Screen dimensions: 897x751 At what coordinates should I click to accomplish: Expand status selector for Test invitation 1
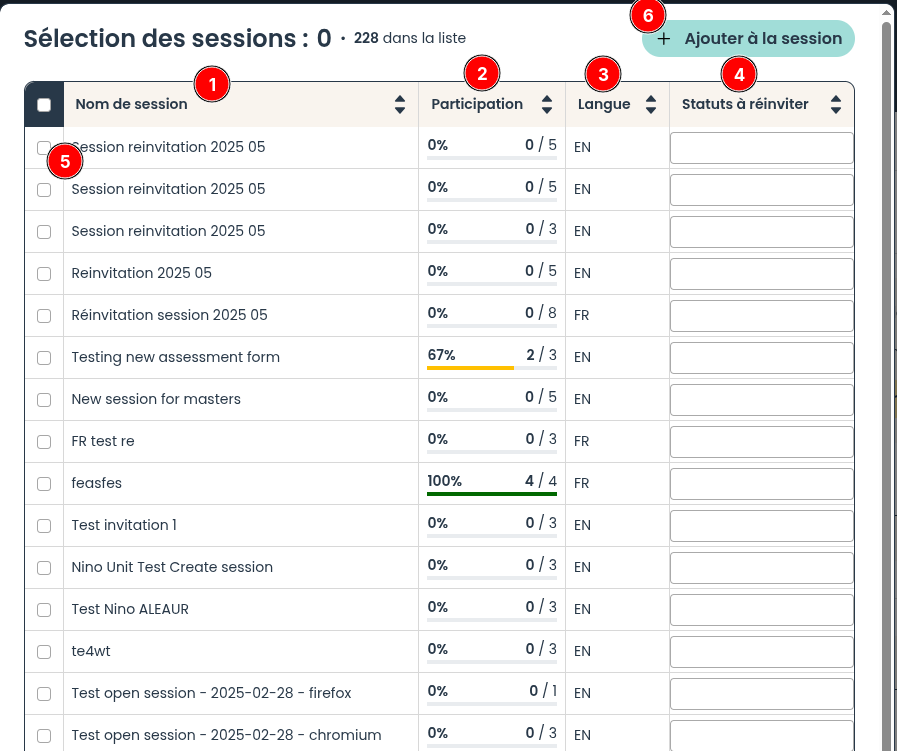(761, 525)
